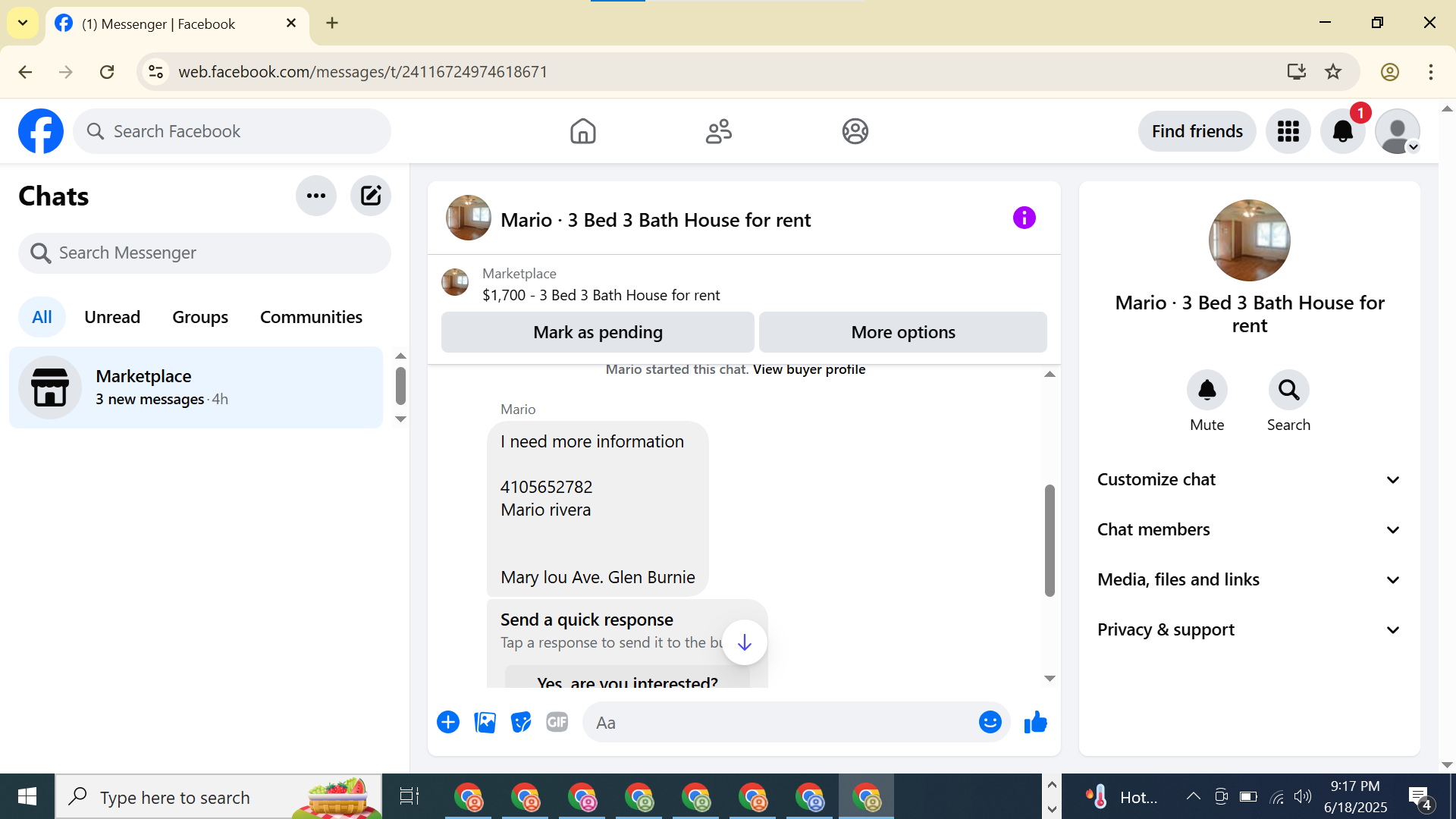Click the Chrome site information icon
The width and height of the screenshot is (1456, 819).
[x=155, y=71]
